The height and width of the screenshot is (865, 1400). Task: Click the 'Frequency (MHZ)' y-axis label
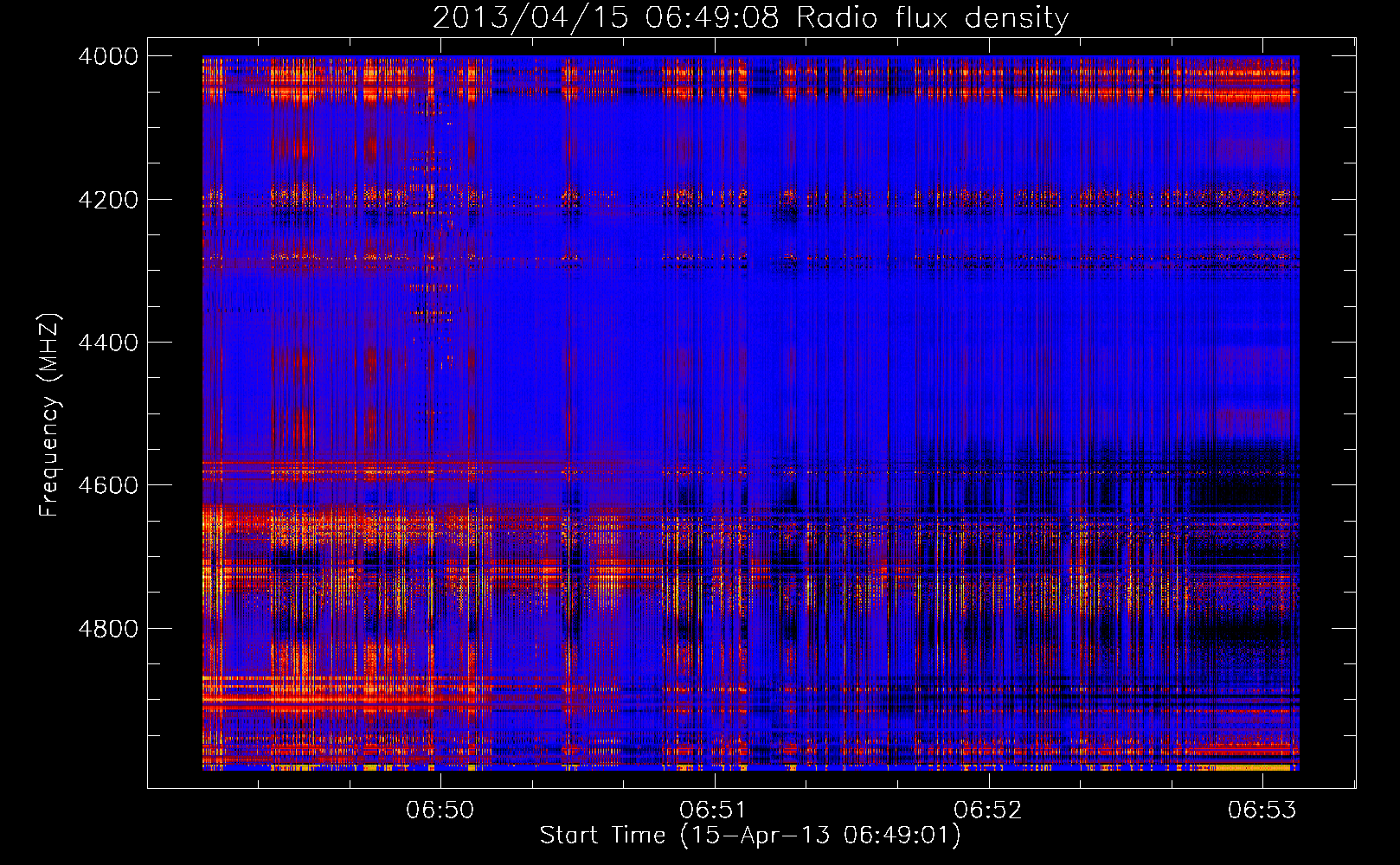(x=50, y=415)
